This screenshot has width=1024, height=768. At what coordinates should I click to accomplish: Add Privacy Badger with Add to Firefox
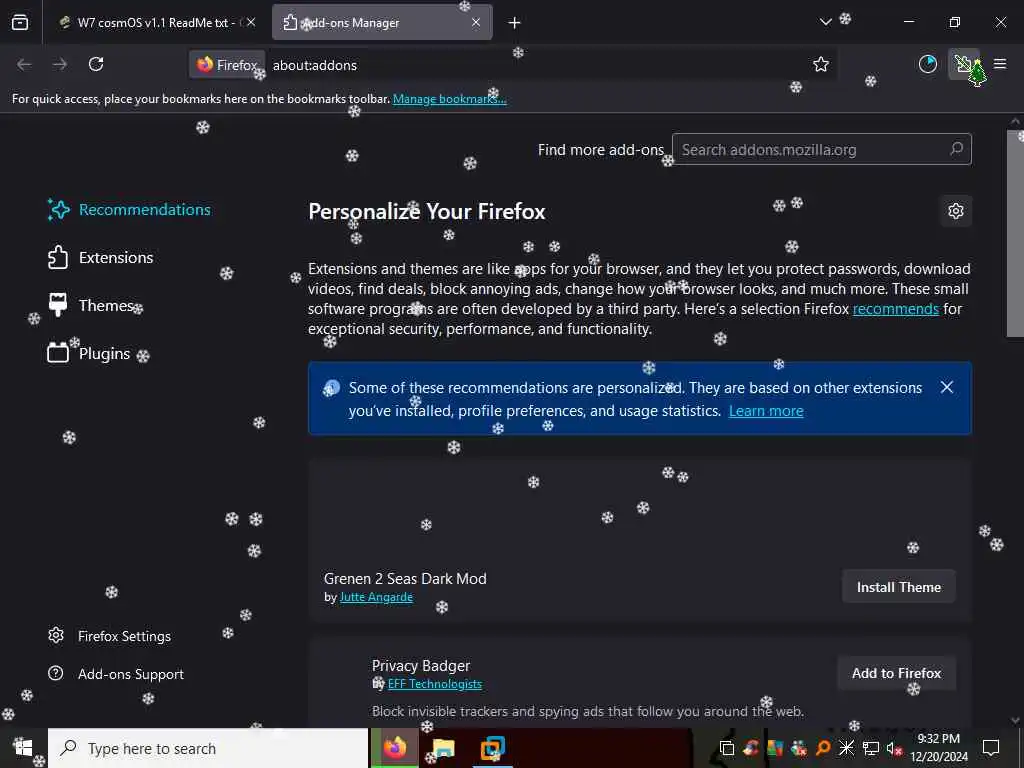[x=897, y=673]
